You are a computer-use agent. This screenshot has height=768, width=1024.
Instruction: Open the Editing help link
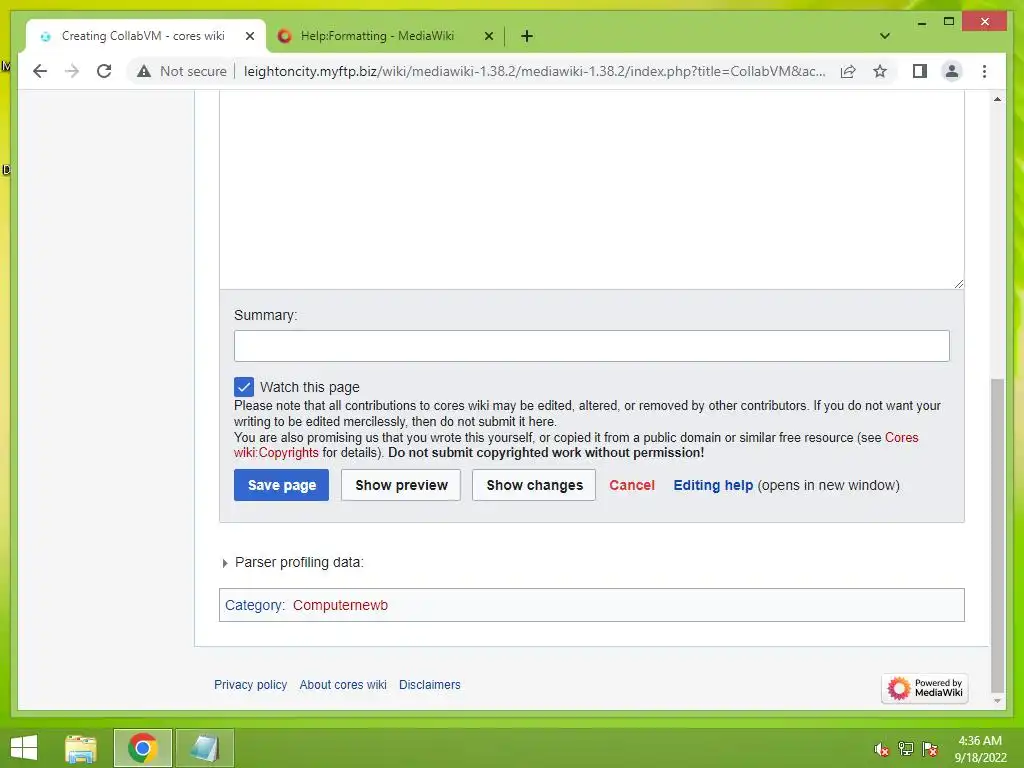713,485
